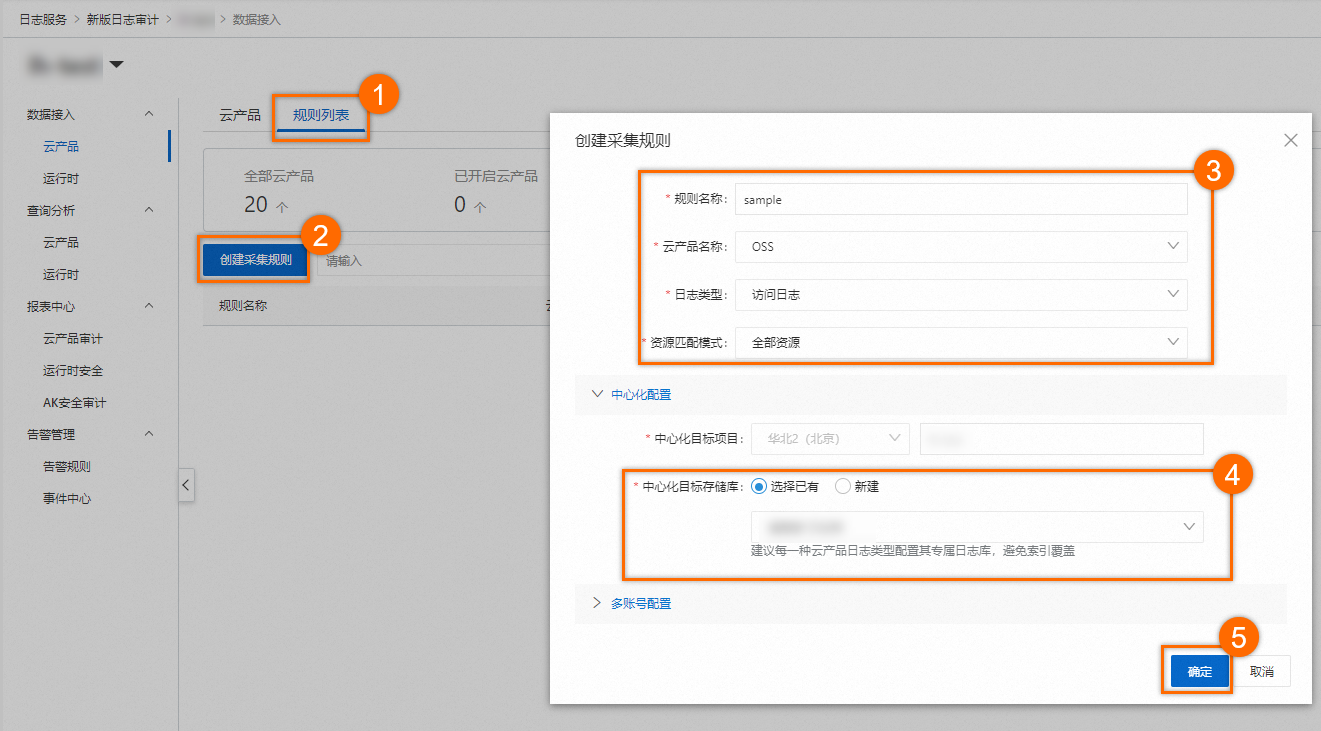The width and height of the screenshot is (1321, 731).
Task: Open AK安全审计 in the sidebar
Action: click(74, 402)
